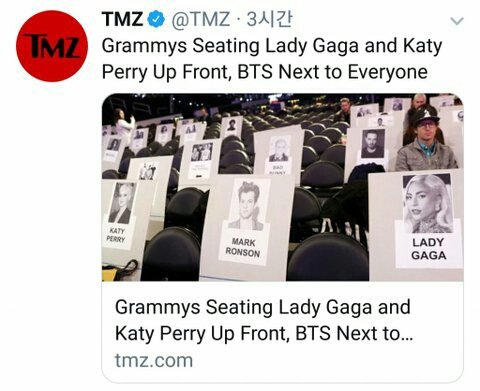Click the dark-haired man's portrait placard behind Gaga
The height and width of the screenshot is (391, 480).
373,144
